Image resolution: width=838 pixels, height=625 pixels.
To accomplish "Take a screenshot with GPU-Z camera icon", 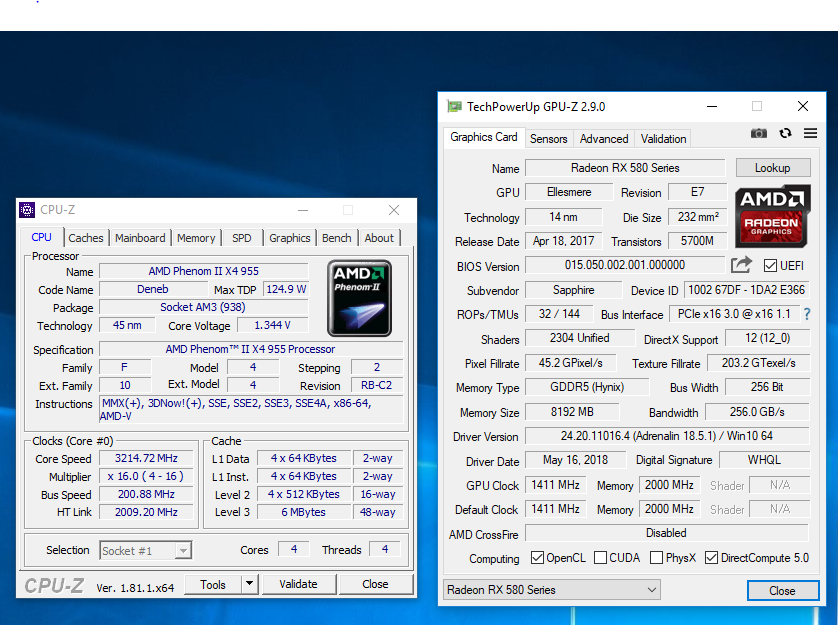I will 758,133.
